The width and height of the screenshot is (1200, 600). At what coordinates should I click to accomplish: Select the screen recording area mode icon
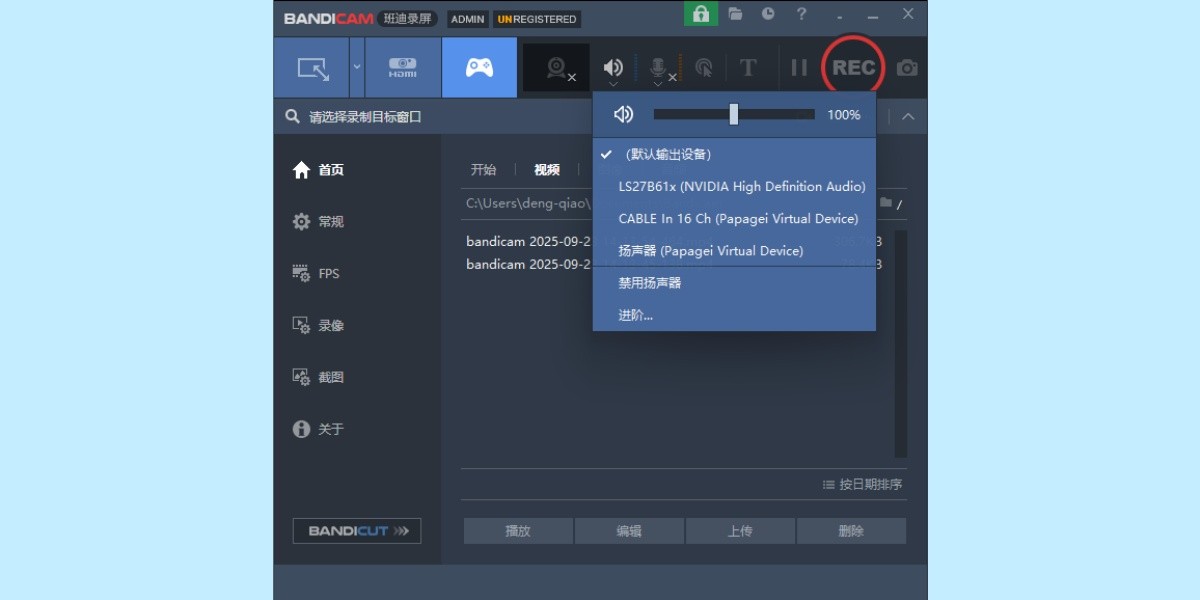coord(311,67)
